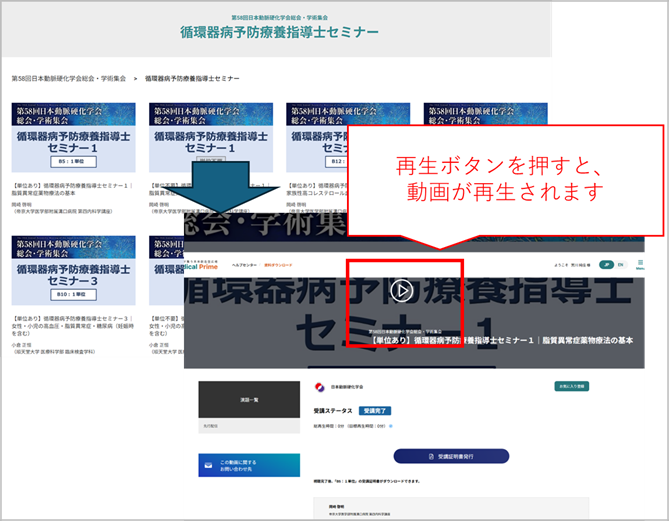669x521 pixels.
Task: Switch language toggle to EN
Action: (x=620, y=265)
